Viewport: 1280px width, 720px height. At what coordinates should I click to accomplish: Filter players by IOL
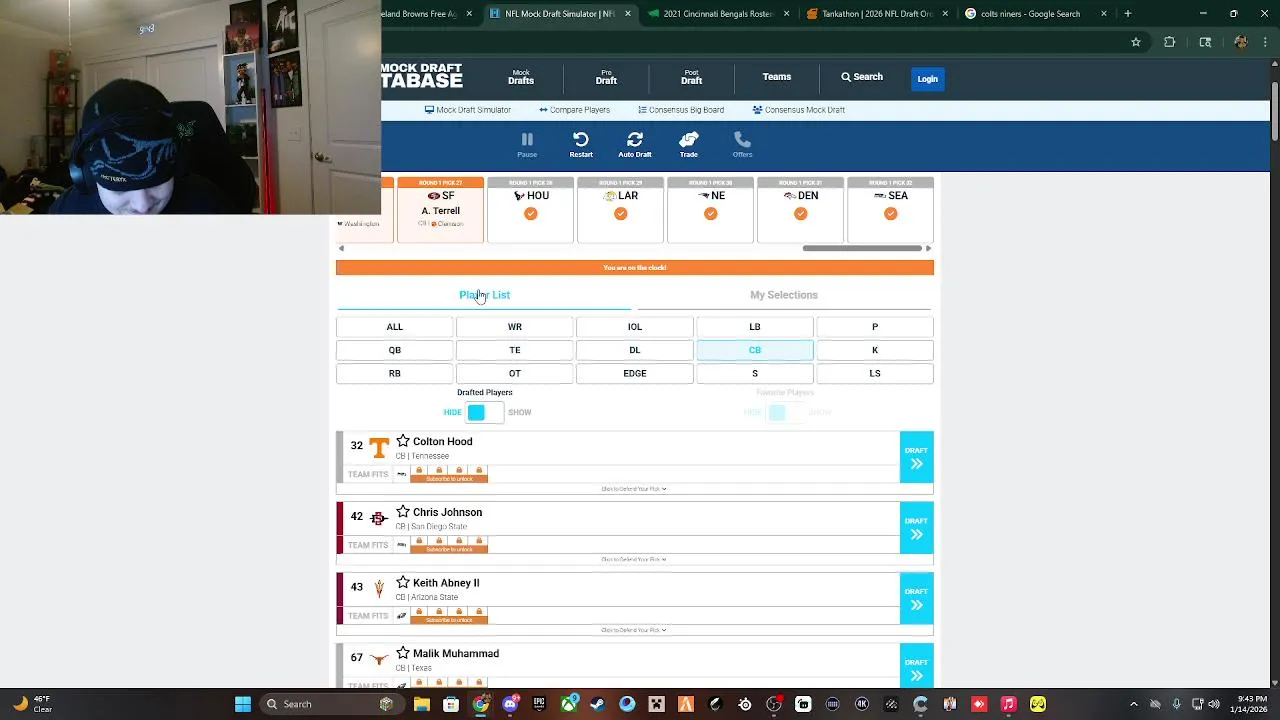point(635,327)
